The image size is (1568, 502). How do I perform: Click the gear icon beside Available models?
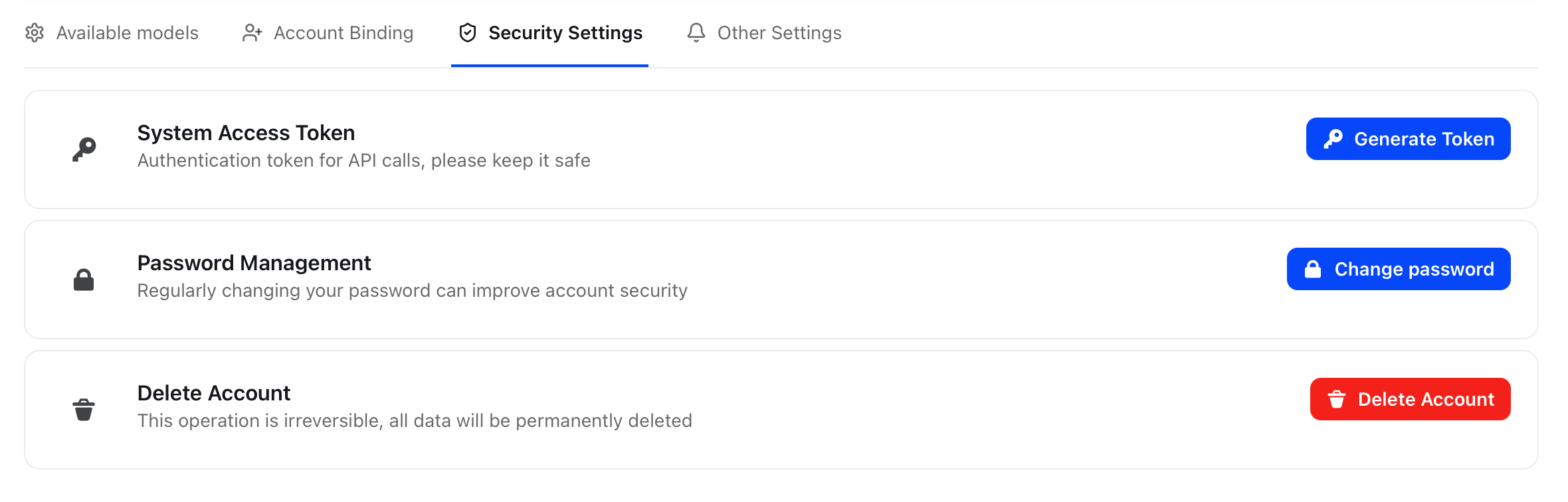click(34, 33)
